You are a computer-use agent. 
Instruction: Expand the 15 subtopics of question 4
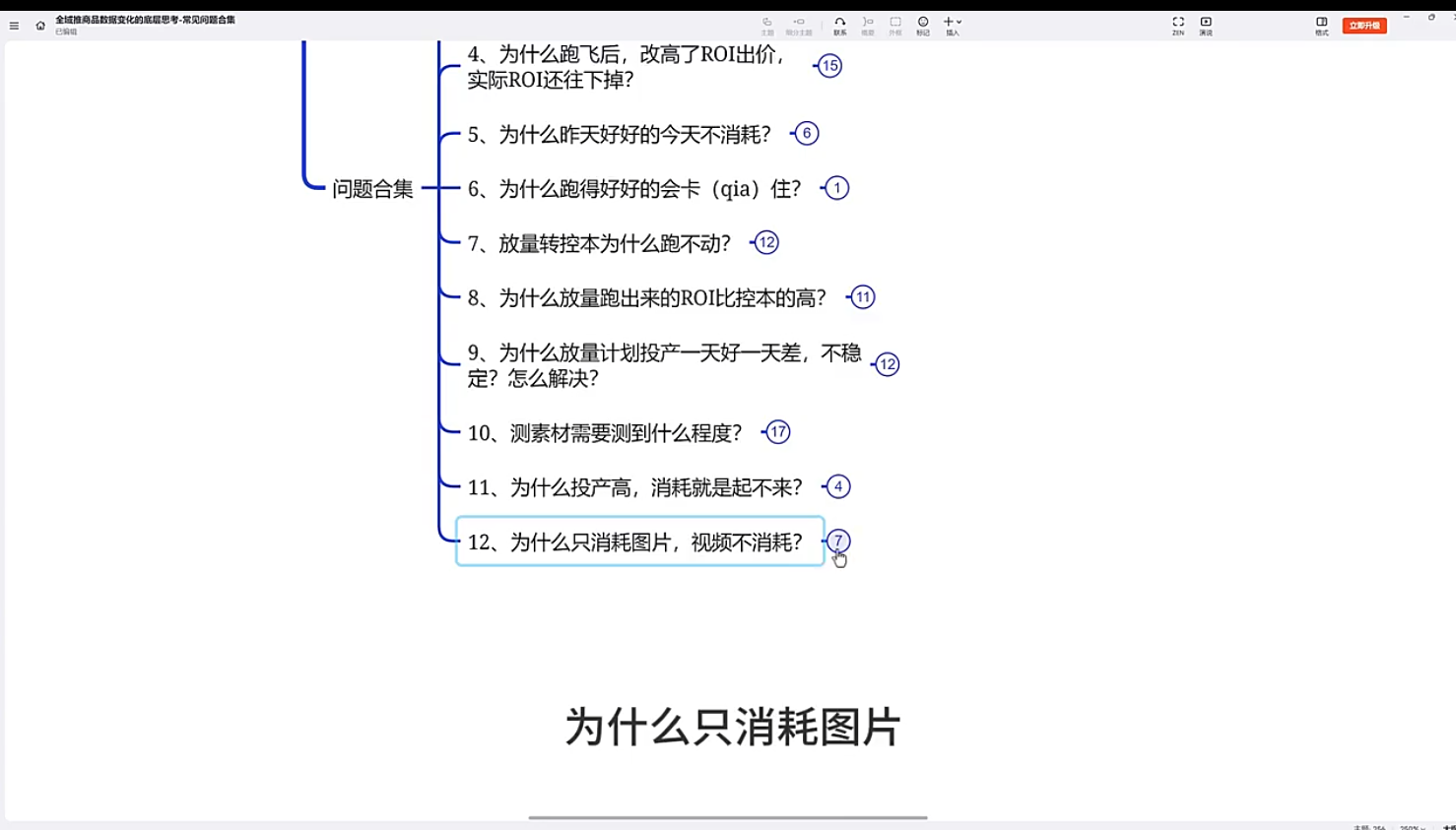pos(830,66)
